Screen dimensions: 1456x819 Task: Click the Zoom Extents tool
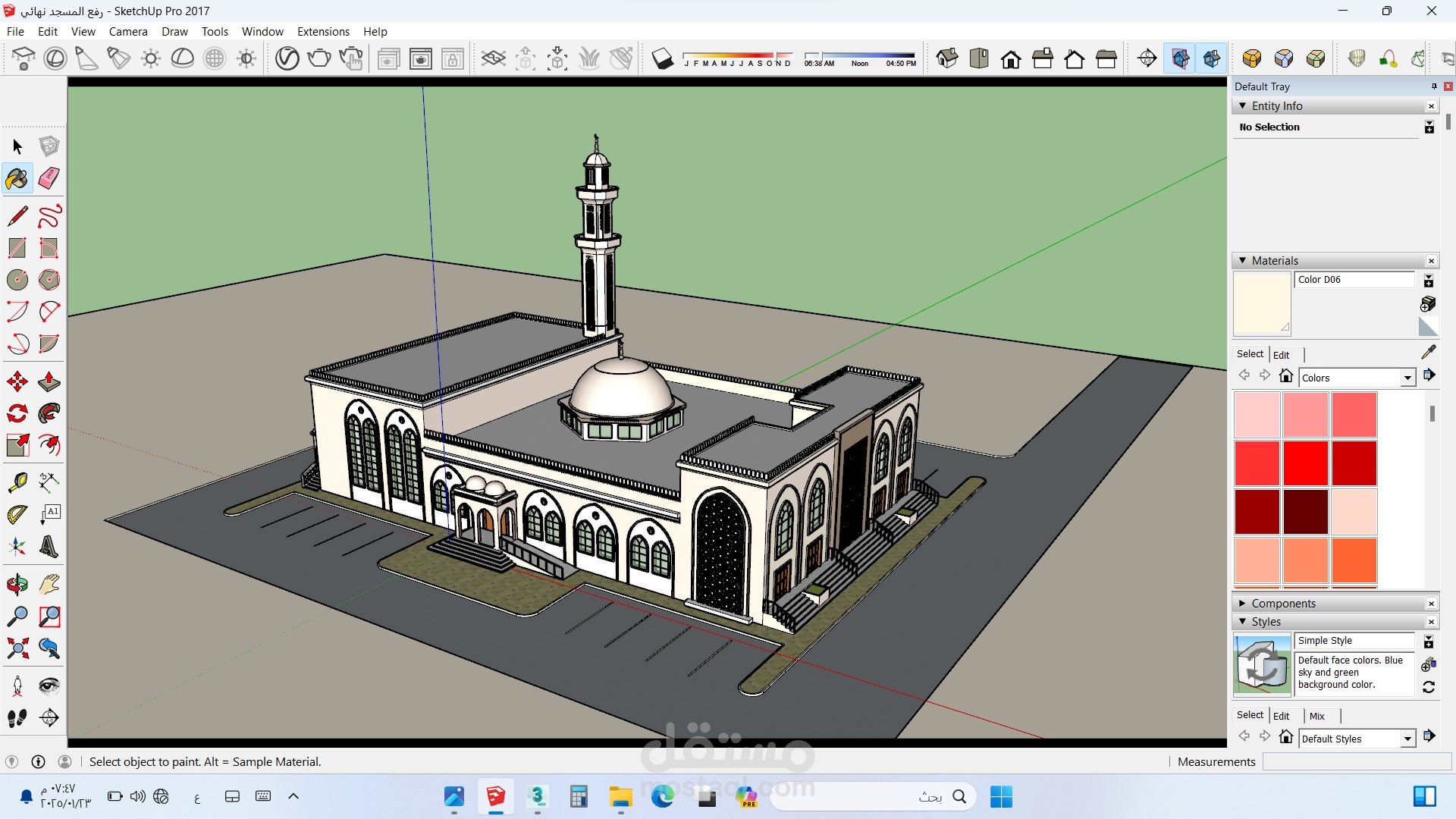point(17,648)
